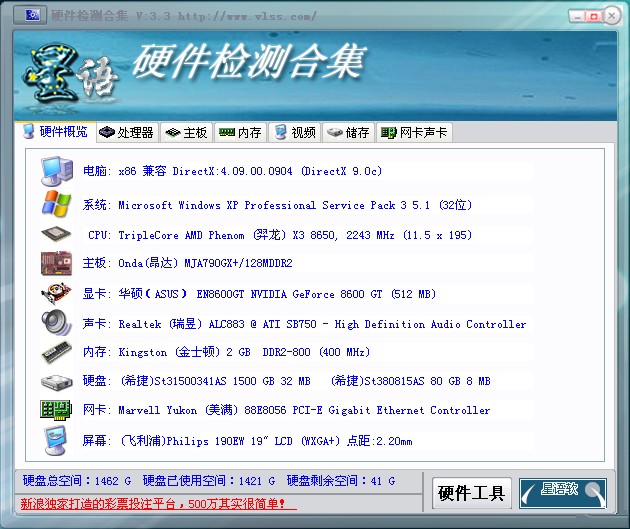630x529 pixels.
Task: Click the graphics card icon beside 显卡
Action: (56, 294)
